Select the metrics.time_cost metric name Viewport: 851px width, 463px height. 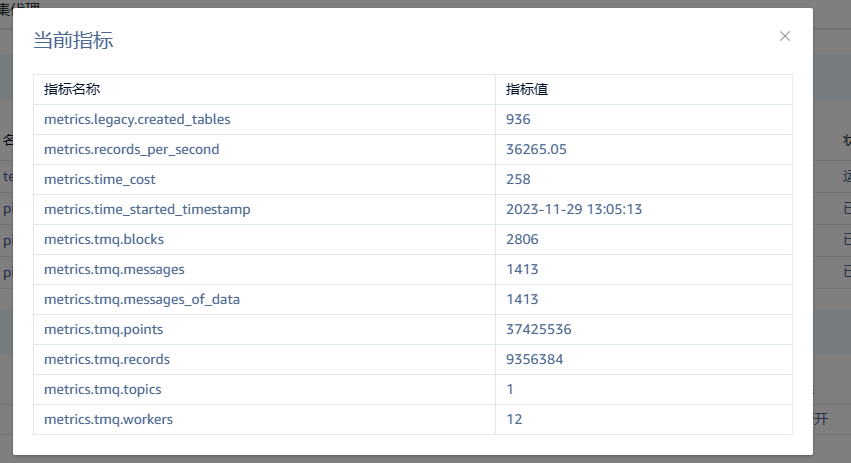[100, 179]
